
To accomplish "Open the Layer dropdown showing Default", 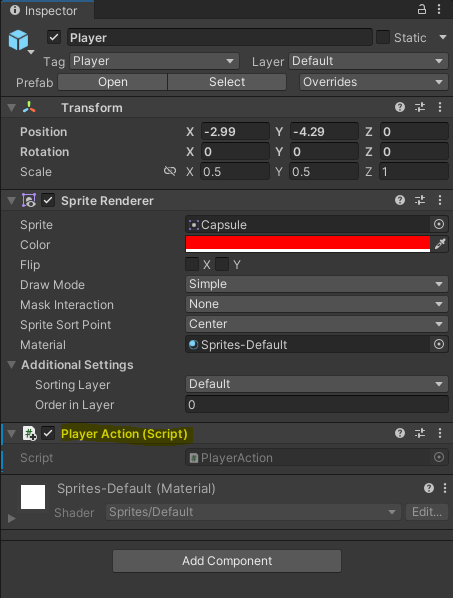I will point(368,61).
